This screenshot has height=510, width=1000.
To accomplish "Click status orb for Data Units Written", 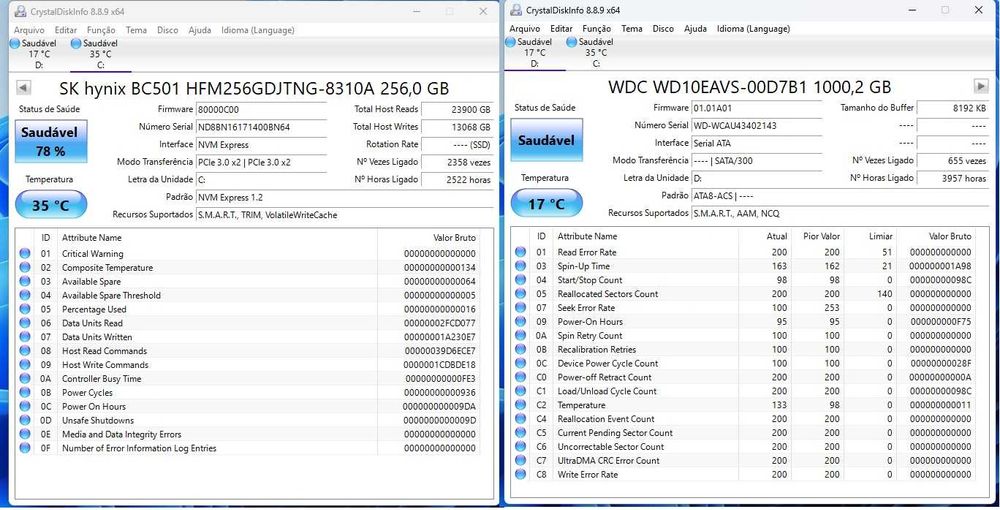I will click(x=25, y=337).
